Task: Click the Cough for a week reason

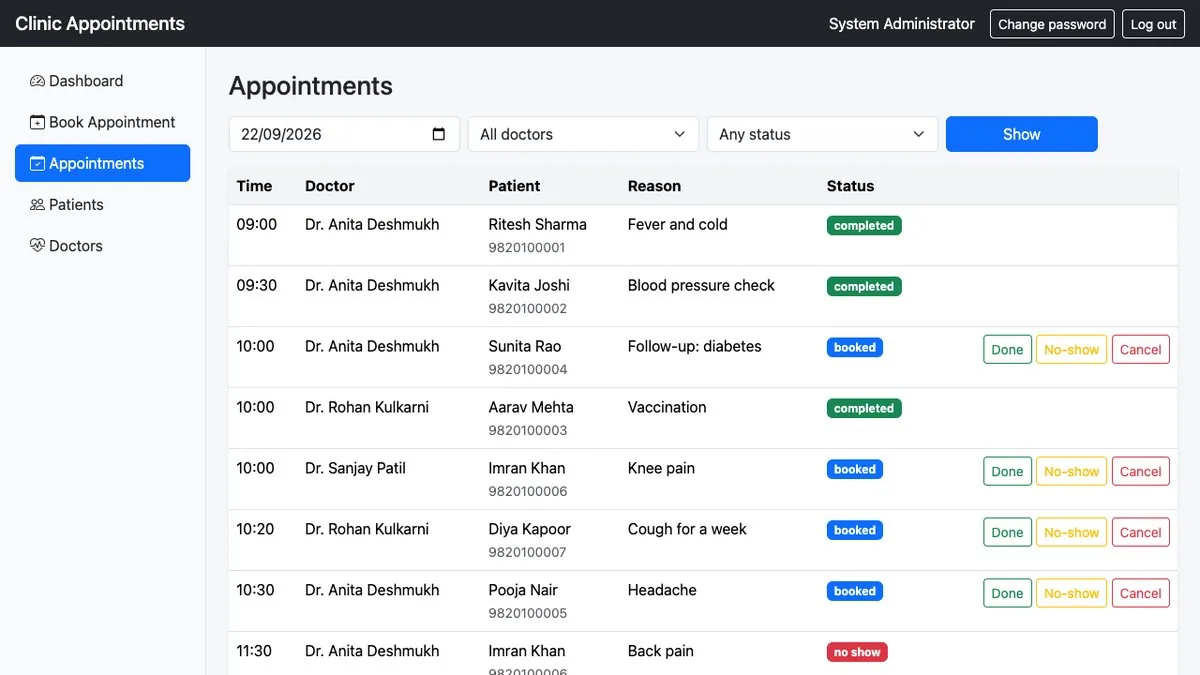Action: coord(687,529)
